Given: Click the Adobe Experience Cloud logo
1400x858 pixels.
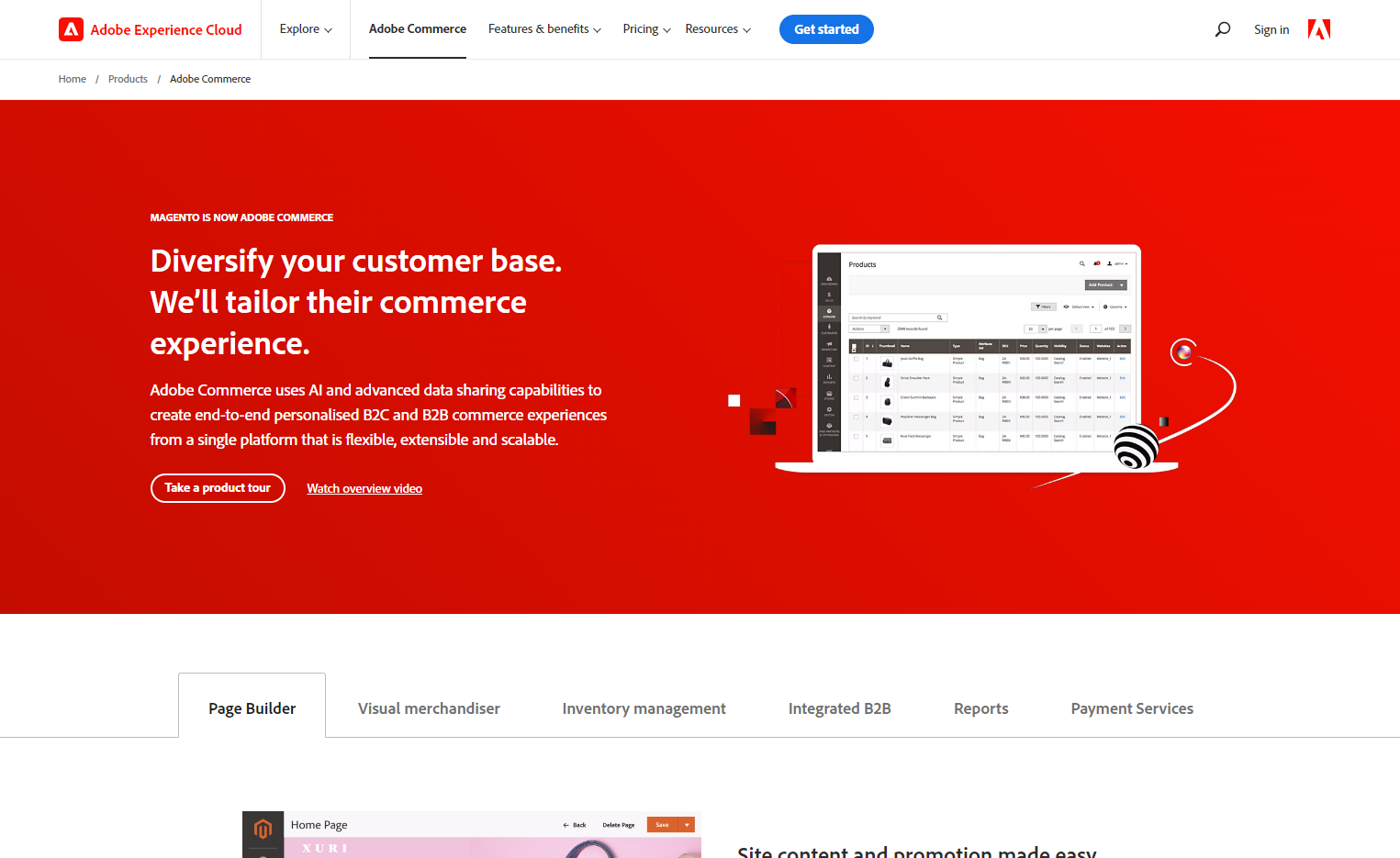Looking at the screenshot, I should point(150,29).
